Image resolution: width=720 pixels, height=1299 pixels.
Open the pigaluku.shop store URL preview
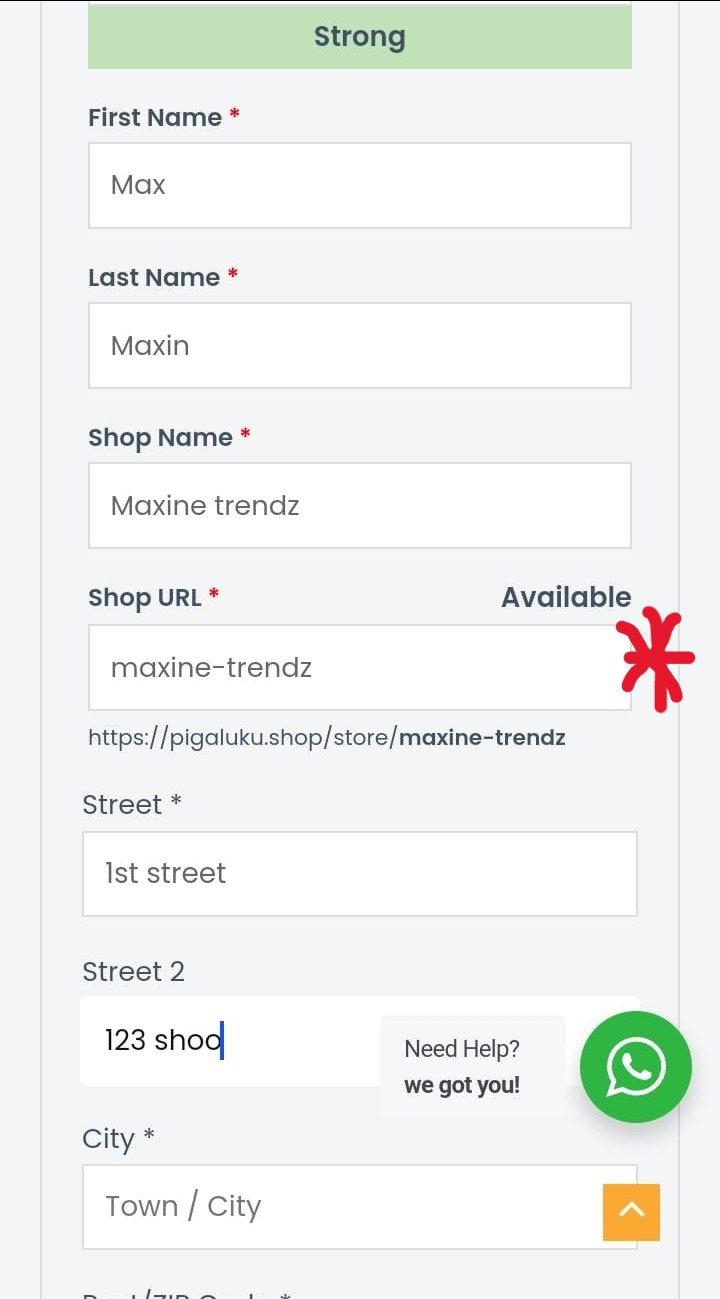[327, 738]
